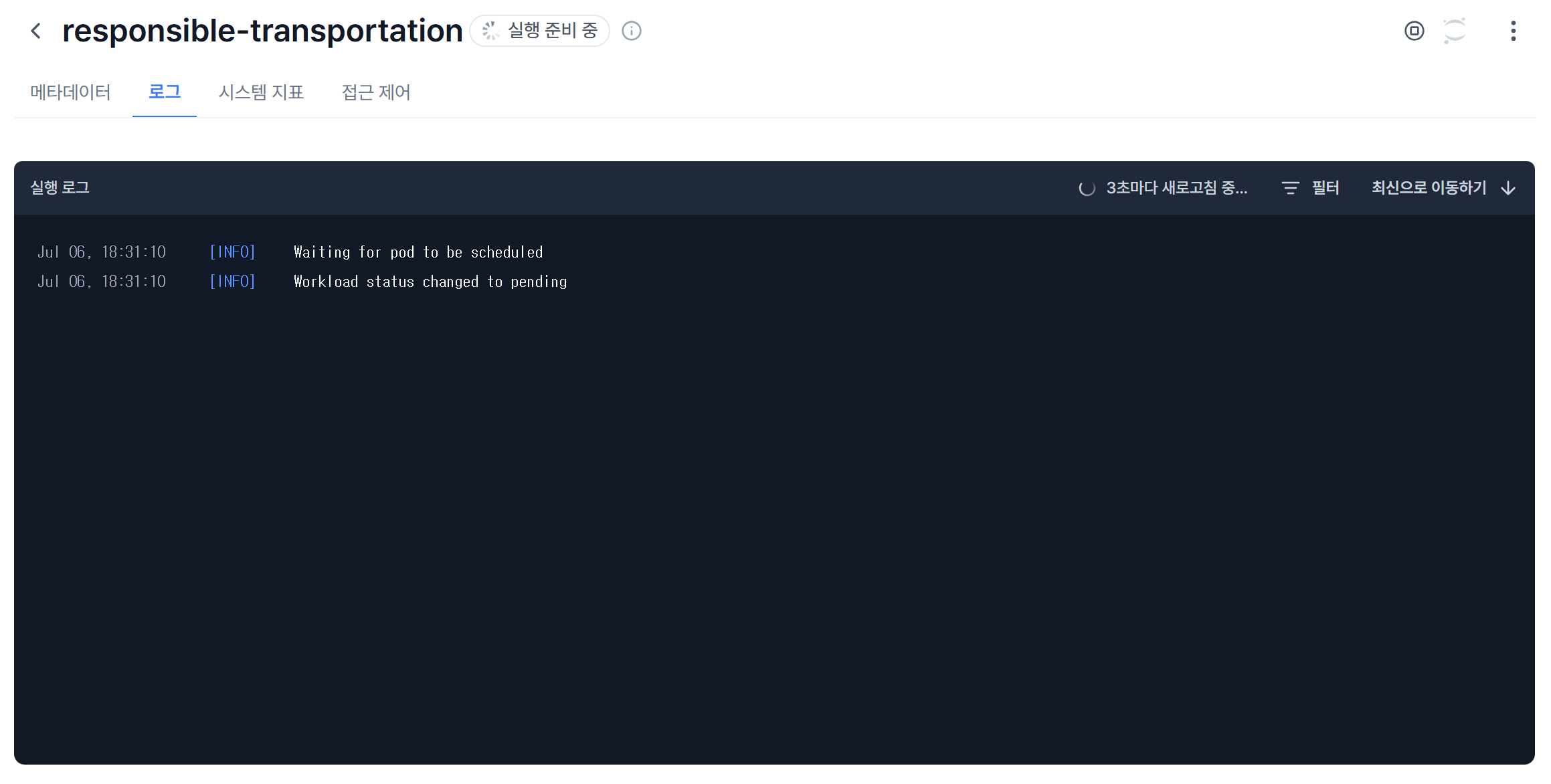This screenshot has width=1551, height=784.
Task: Switch to the 시스템 지표 tab
Action: pos(262,92)
